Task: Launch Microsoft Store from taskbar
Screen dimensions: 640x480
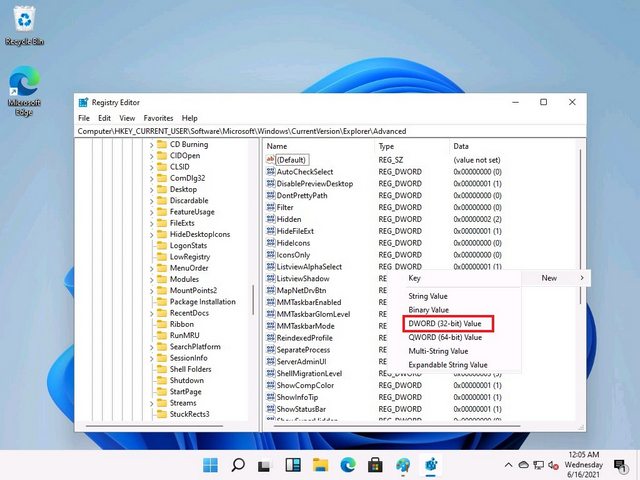Action: (376, 465)
